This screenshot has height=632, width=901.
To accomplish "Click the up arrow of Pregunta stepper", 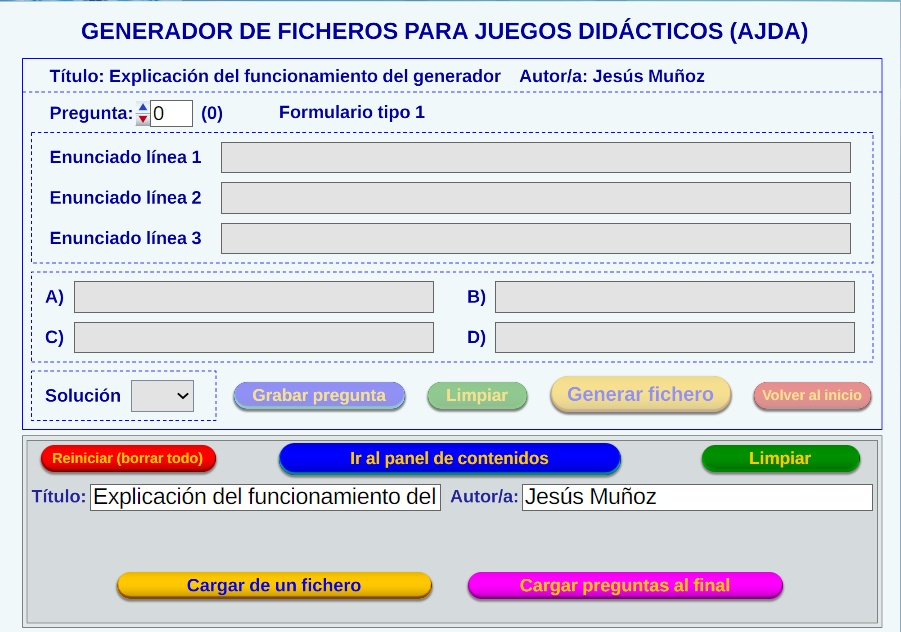I will pos(142,107).
